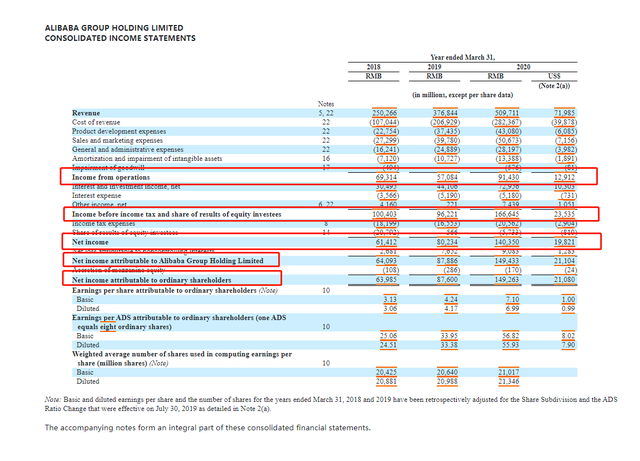Click net income value 140,350
The width and height of the screenshot is (640, 461).
coord(507,242)
